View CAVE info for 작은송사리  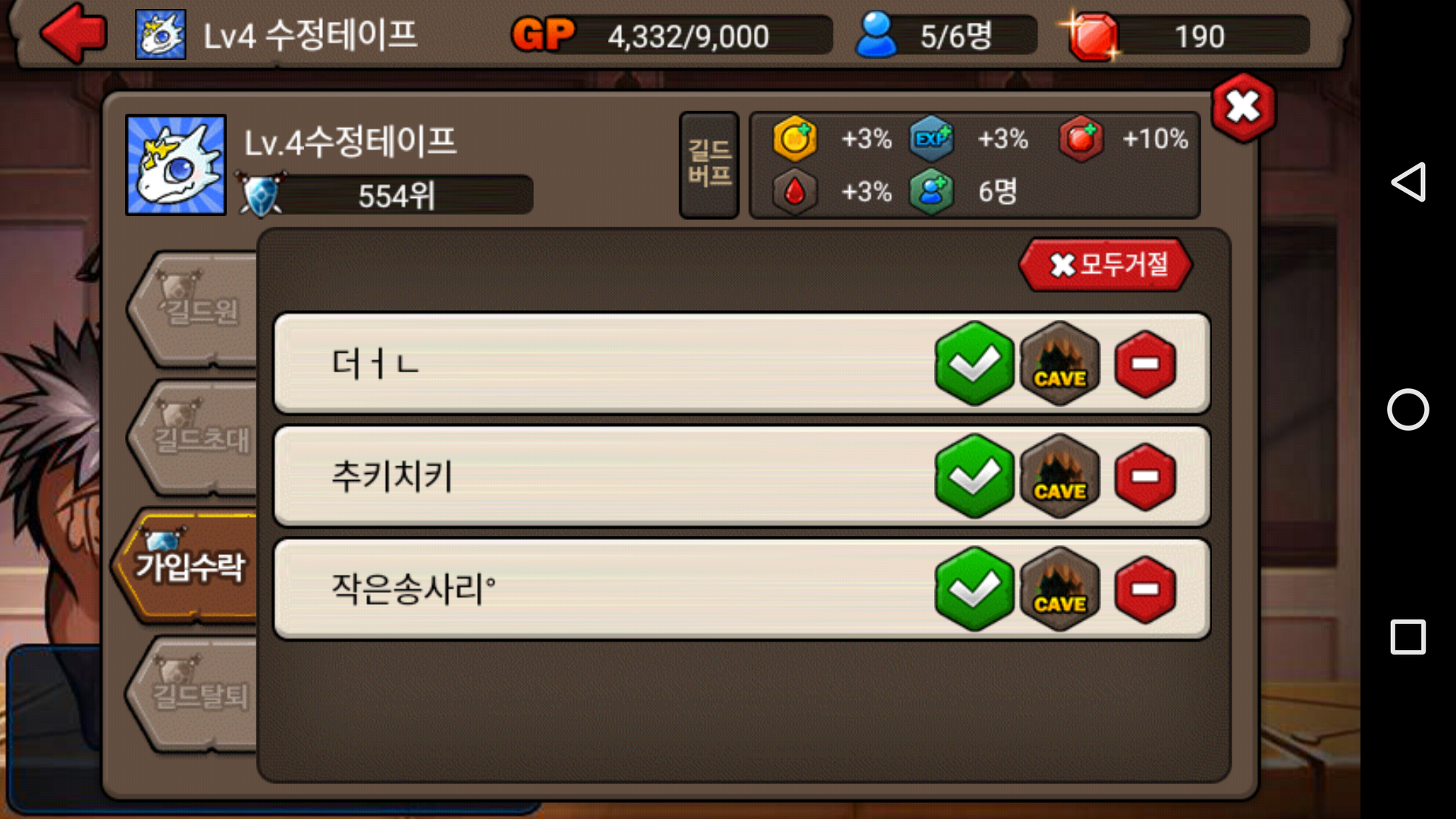click(x=1060, y=589)
